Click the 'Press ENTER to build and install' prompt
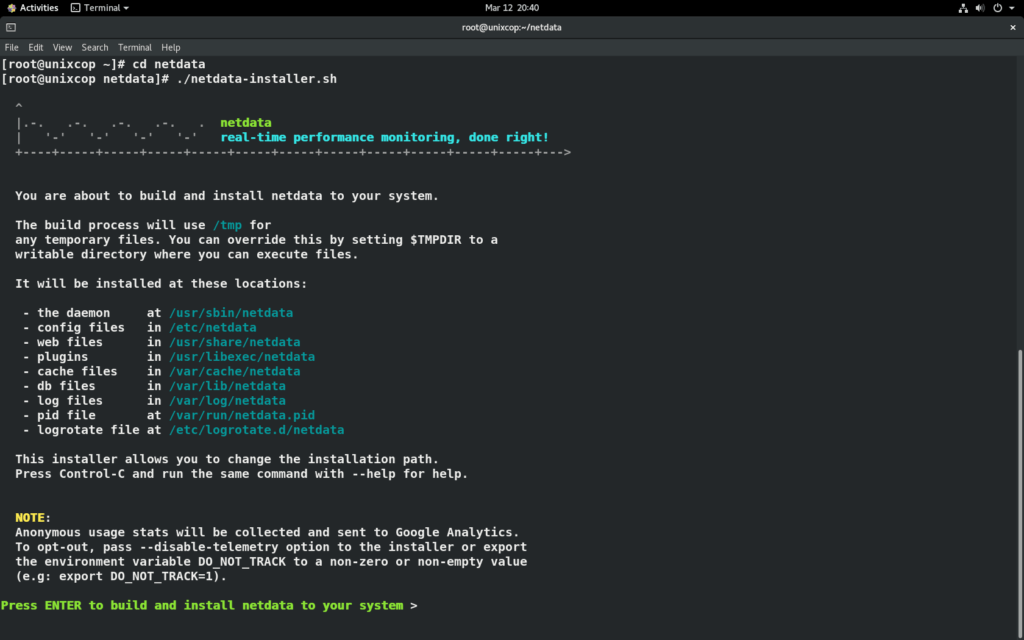The height and width of the screenshot is (640, 1024). tap(202, 605)
